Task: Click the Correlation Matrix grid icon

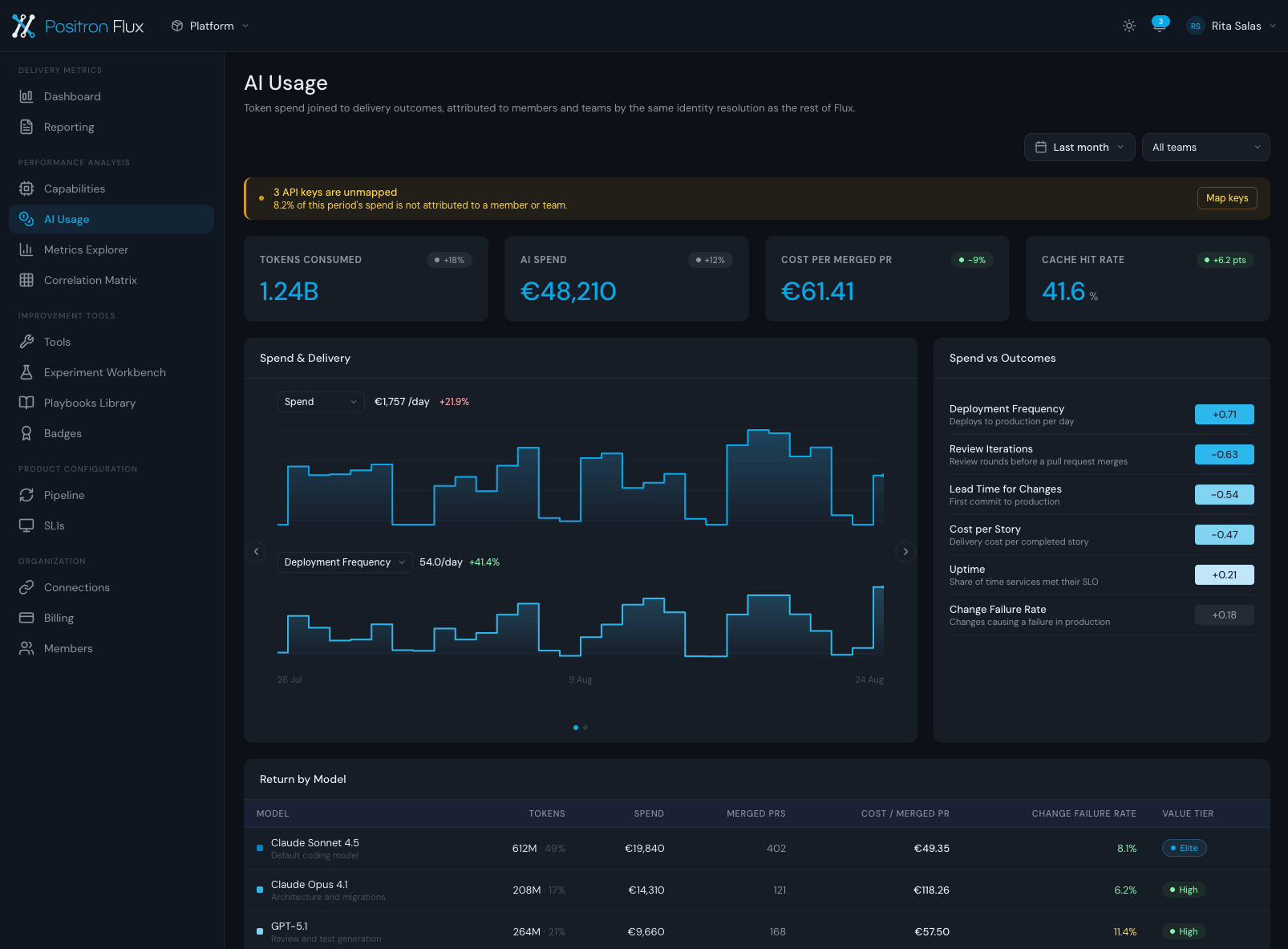Action: pos(26,280)
